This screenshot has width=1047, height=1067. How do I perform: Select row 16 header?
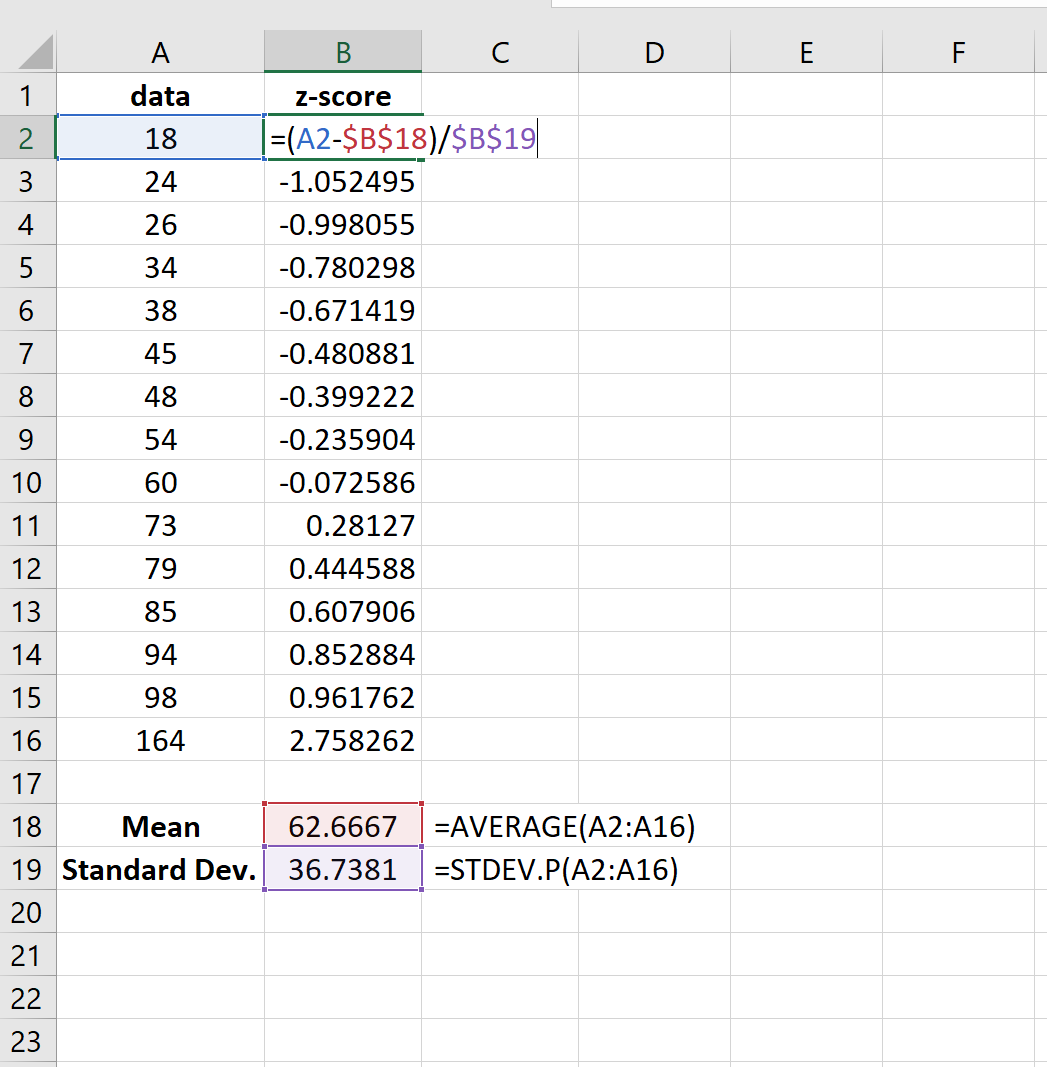[x=27, y=741]
